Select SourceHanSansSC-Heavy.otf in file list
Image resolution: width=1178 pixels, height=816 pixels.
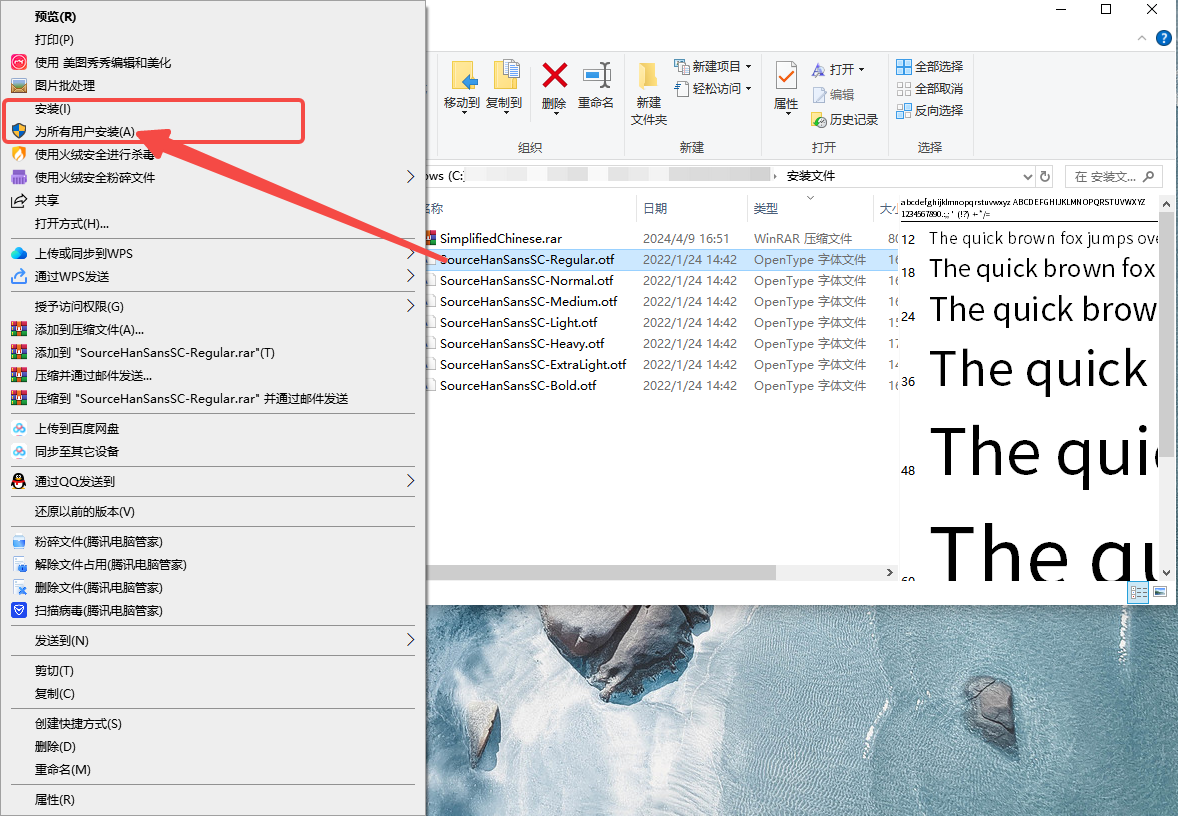[x=522, y=343]
